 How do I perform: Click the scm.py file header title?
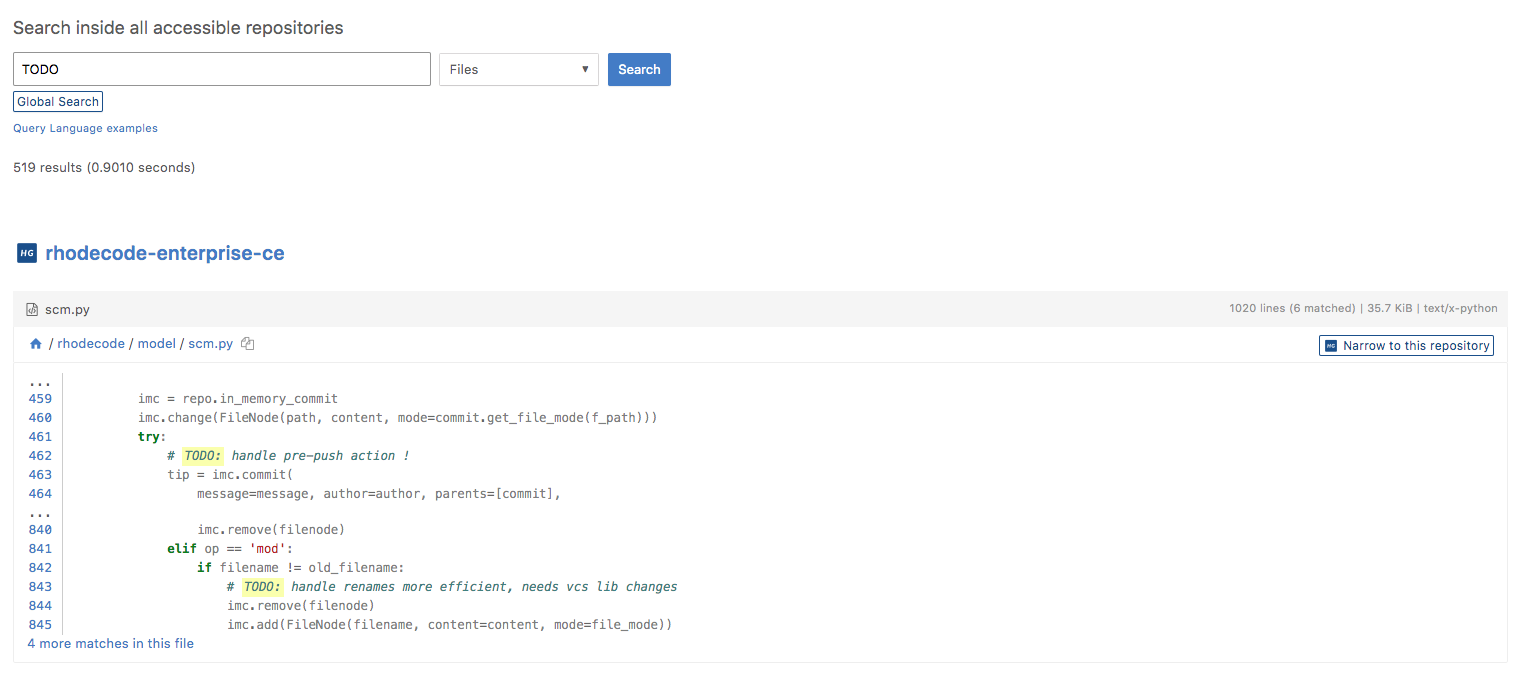67,310
